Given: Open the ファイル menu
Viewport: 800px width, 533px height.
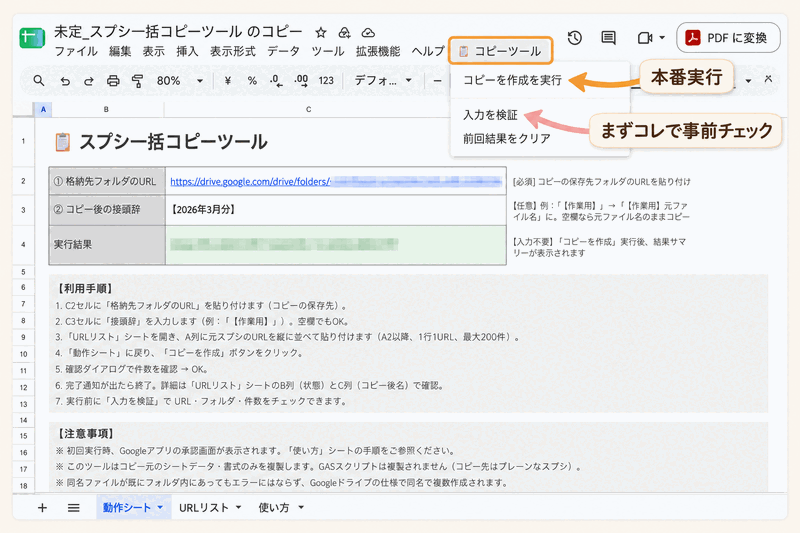Looking at the screenshot, I should click(x=76, y=52).
